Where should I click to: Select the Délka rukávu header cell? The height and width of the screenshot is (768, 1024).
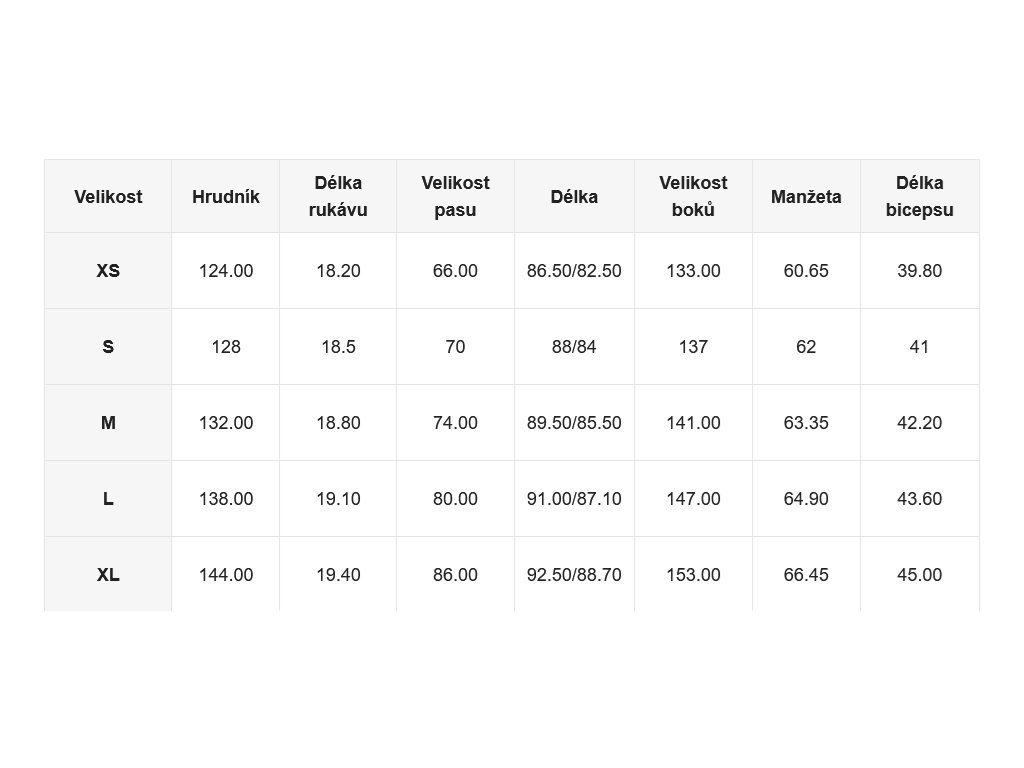coord(338,197)
